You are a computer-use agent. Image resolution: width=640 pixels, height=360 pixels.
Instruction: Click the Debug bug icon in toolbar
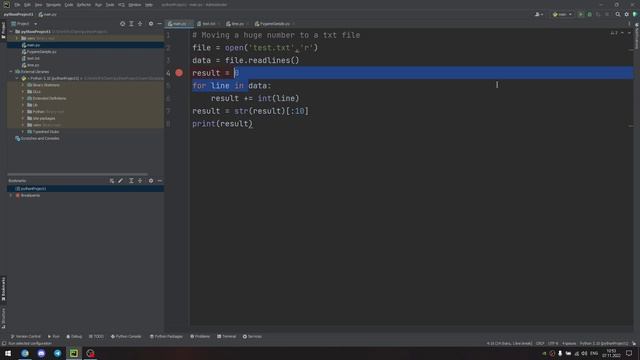(589, 14)
